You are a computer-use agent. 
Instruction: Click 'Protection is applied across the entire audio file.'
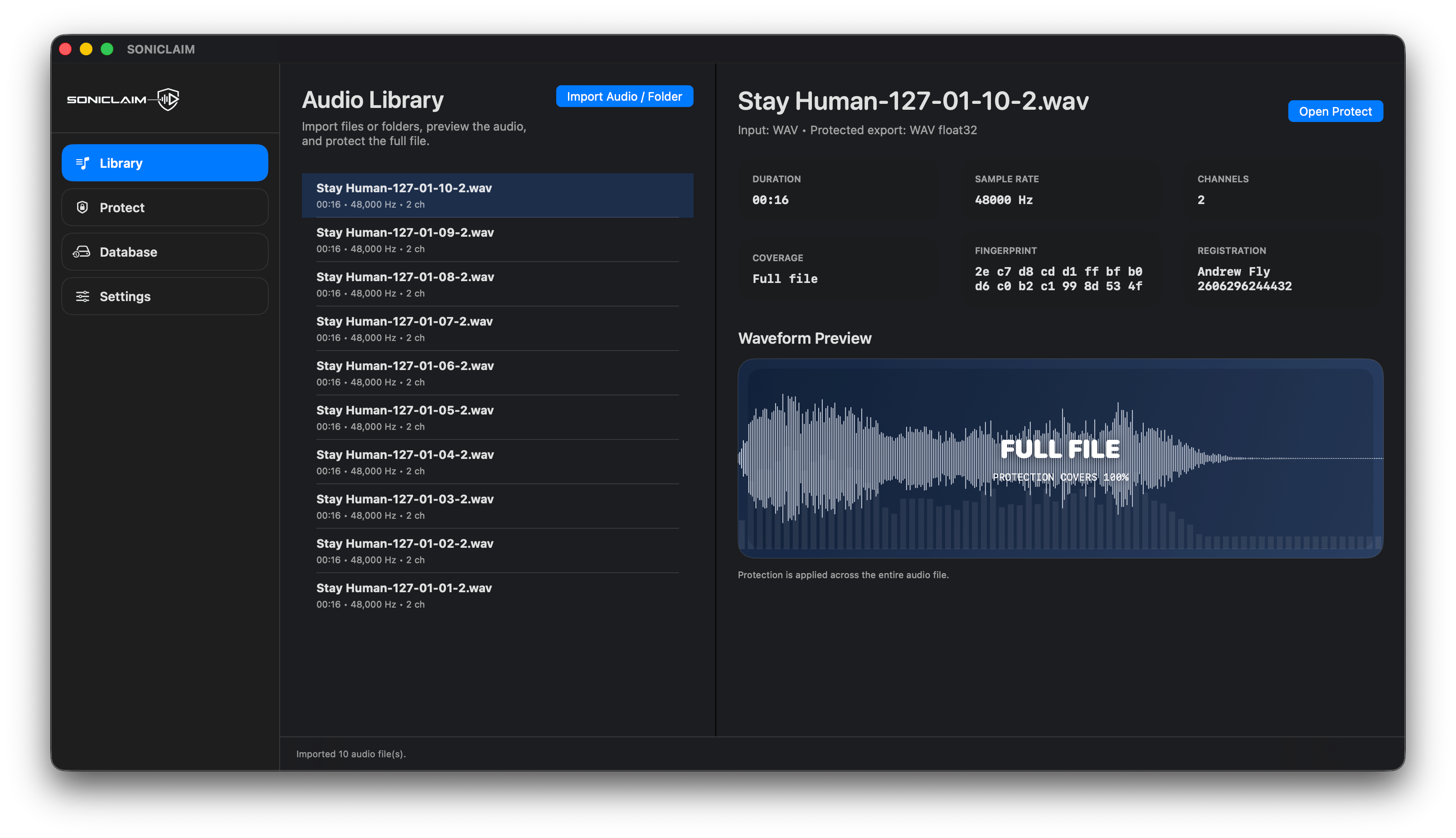pos(843,575)
